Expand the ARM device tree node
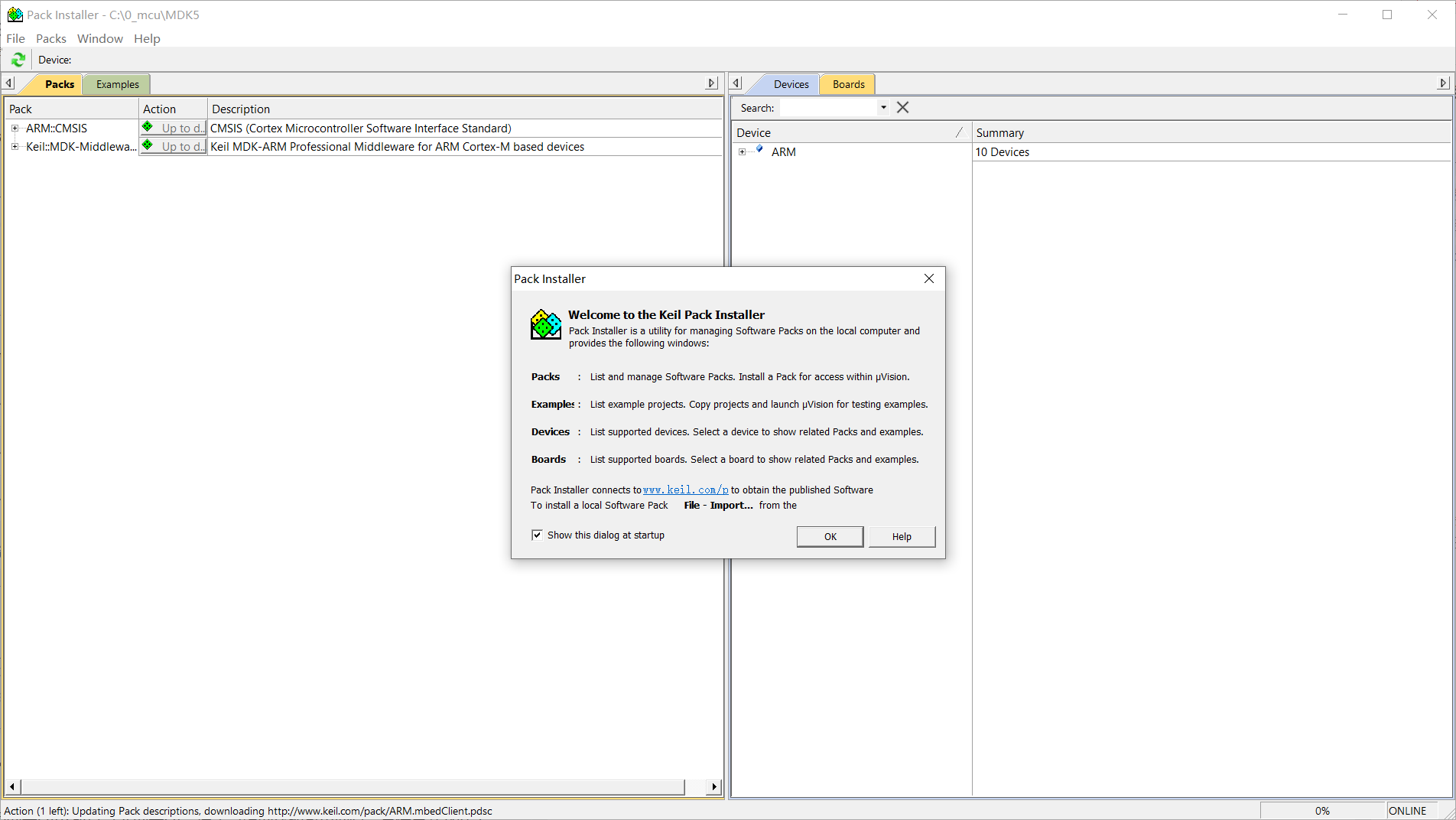The height and width of the screenshot is (820, 1456). [742, 152]
